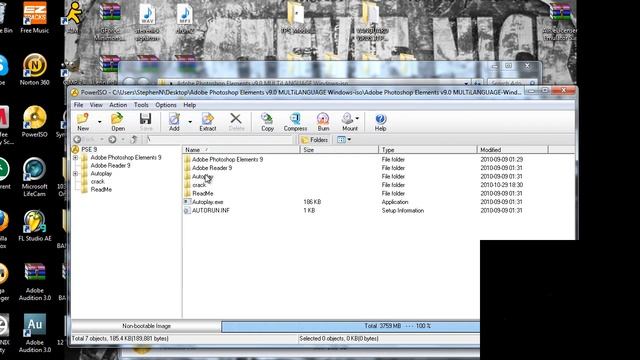Select Autoplay.exe file

(x=207, y=202)
